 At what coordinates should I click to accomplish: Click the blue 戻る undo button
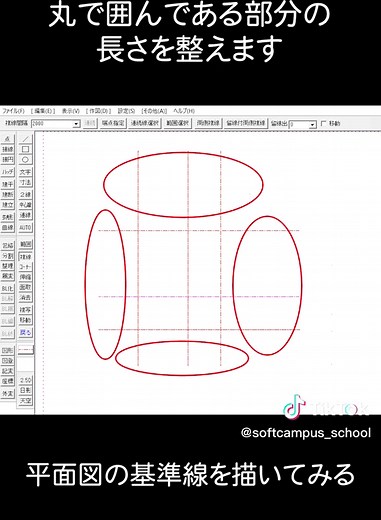click(x=25, y=332)
